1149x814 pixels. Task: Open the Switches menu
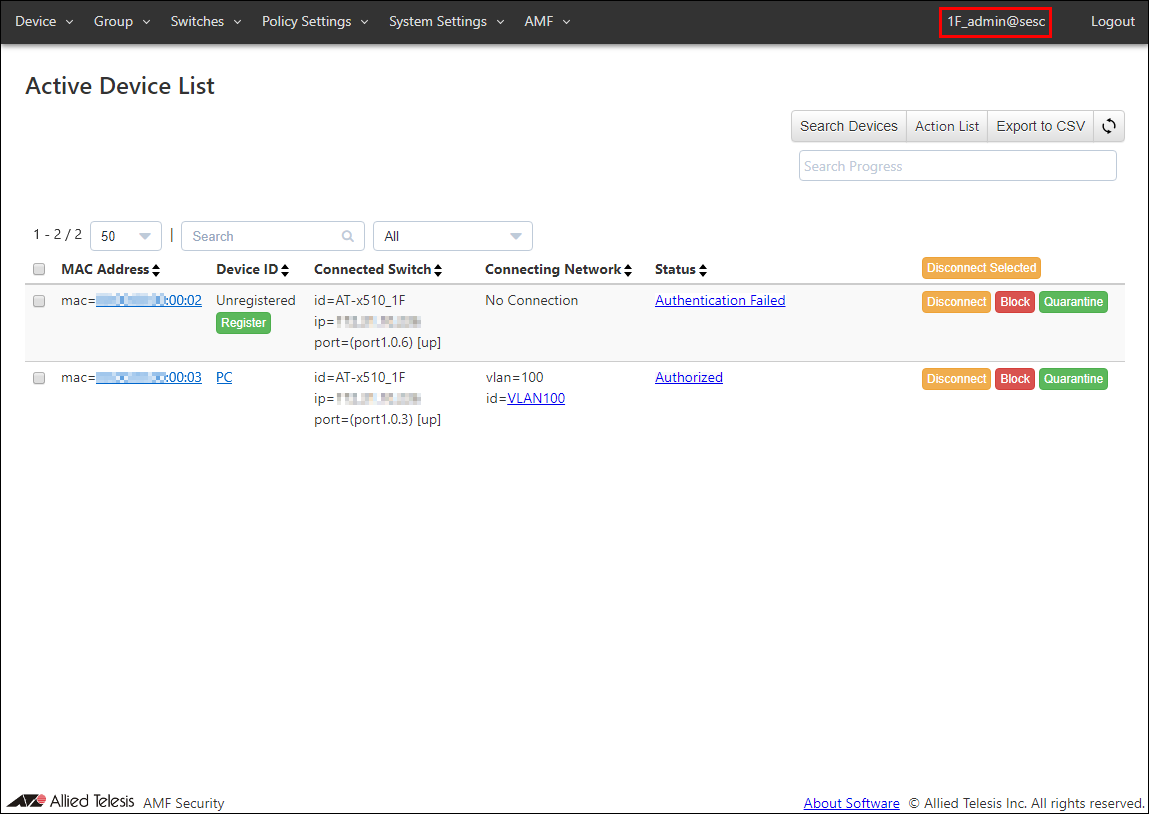[x=206, y=21]
